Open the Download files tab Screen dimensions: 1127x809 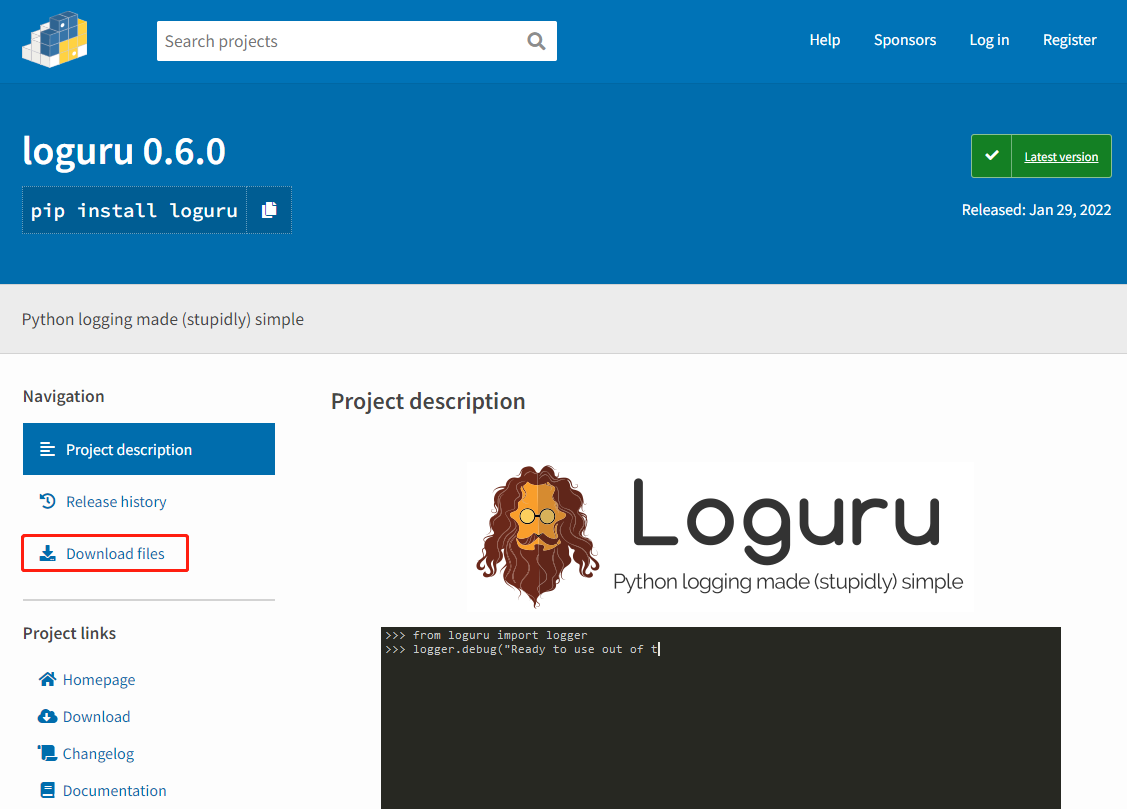115,553
